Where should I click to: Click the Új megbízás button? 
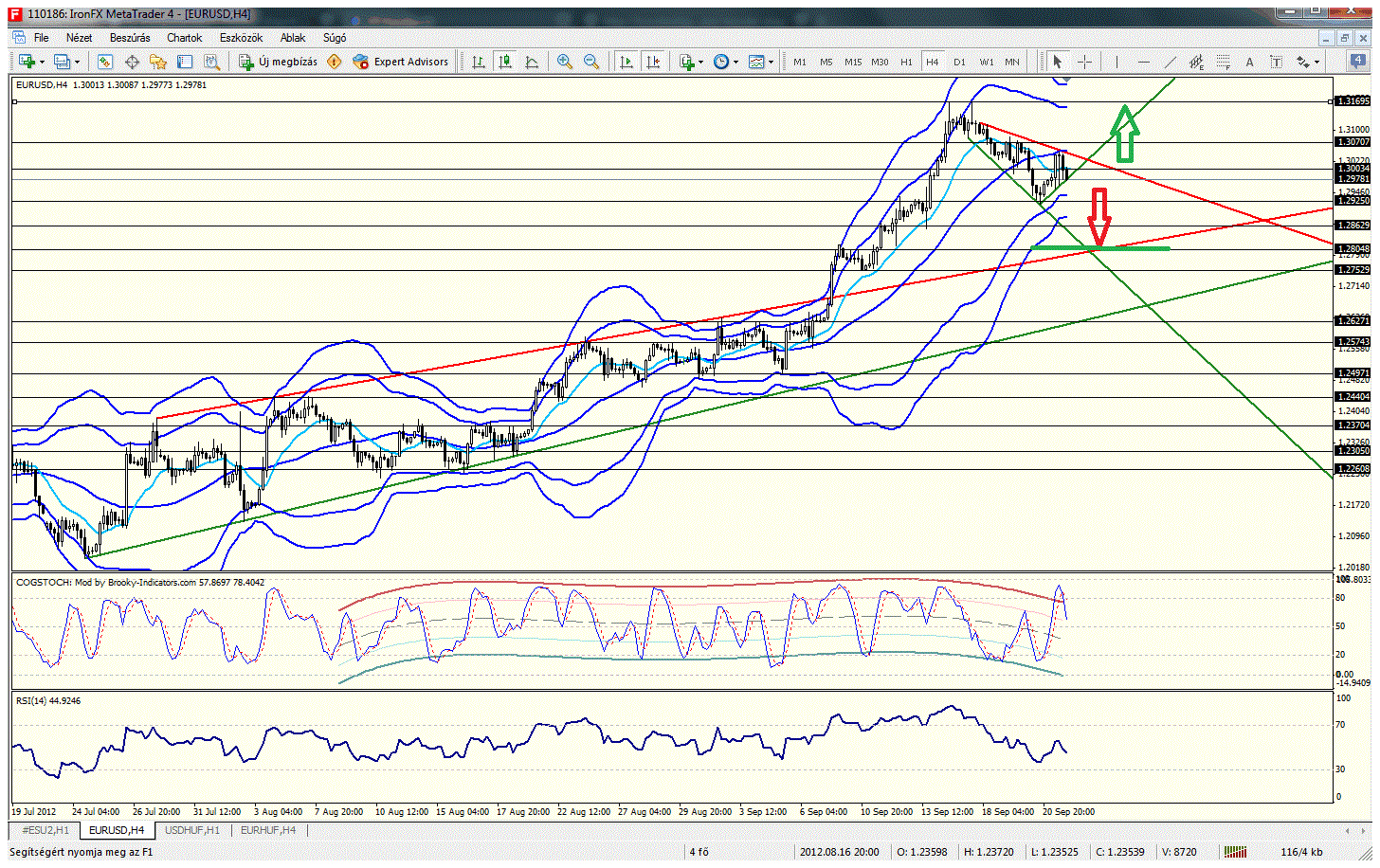click(x=278, y=62)
